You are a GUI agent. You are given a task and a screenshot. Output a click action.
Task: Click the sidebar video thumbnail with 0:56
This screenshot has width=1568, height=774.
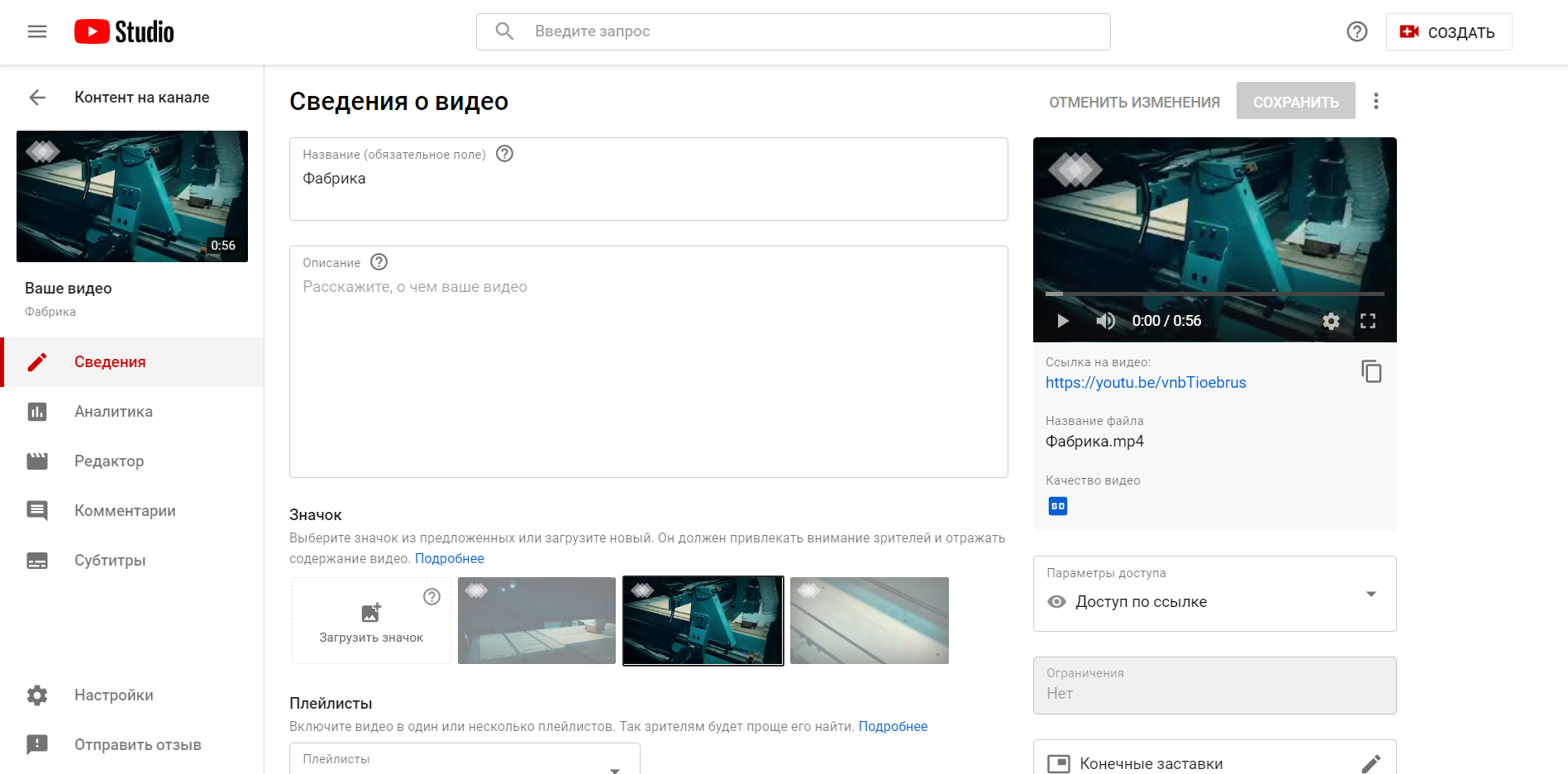(132, 197)
